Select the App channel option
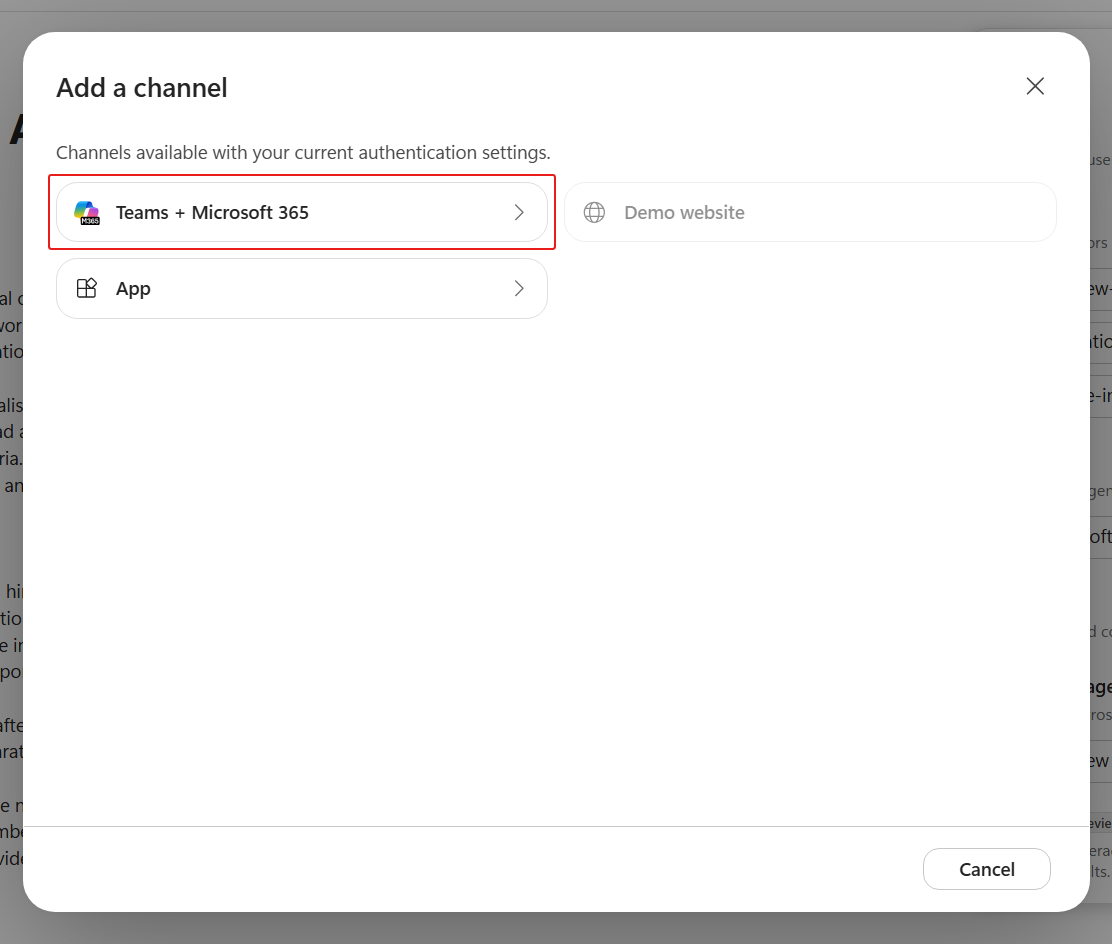The image size is (1112, 944). point(301,288)
